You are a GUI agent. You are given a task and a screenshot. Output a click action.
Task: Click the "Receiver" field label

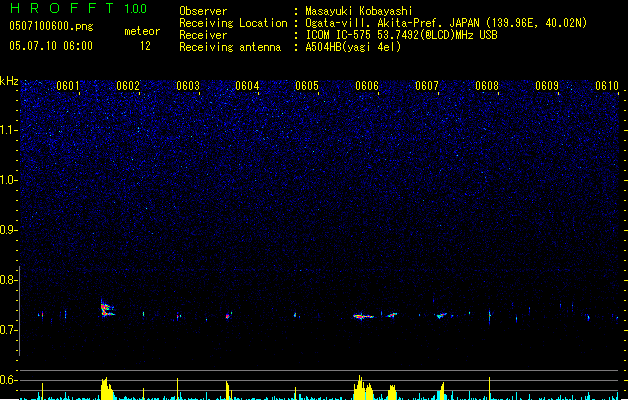coord(203,35)
